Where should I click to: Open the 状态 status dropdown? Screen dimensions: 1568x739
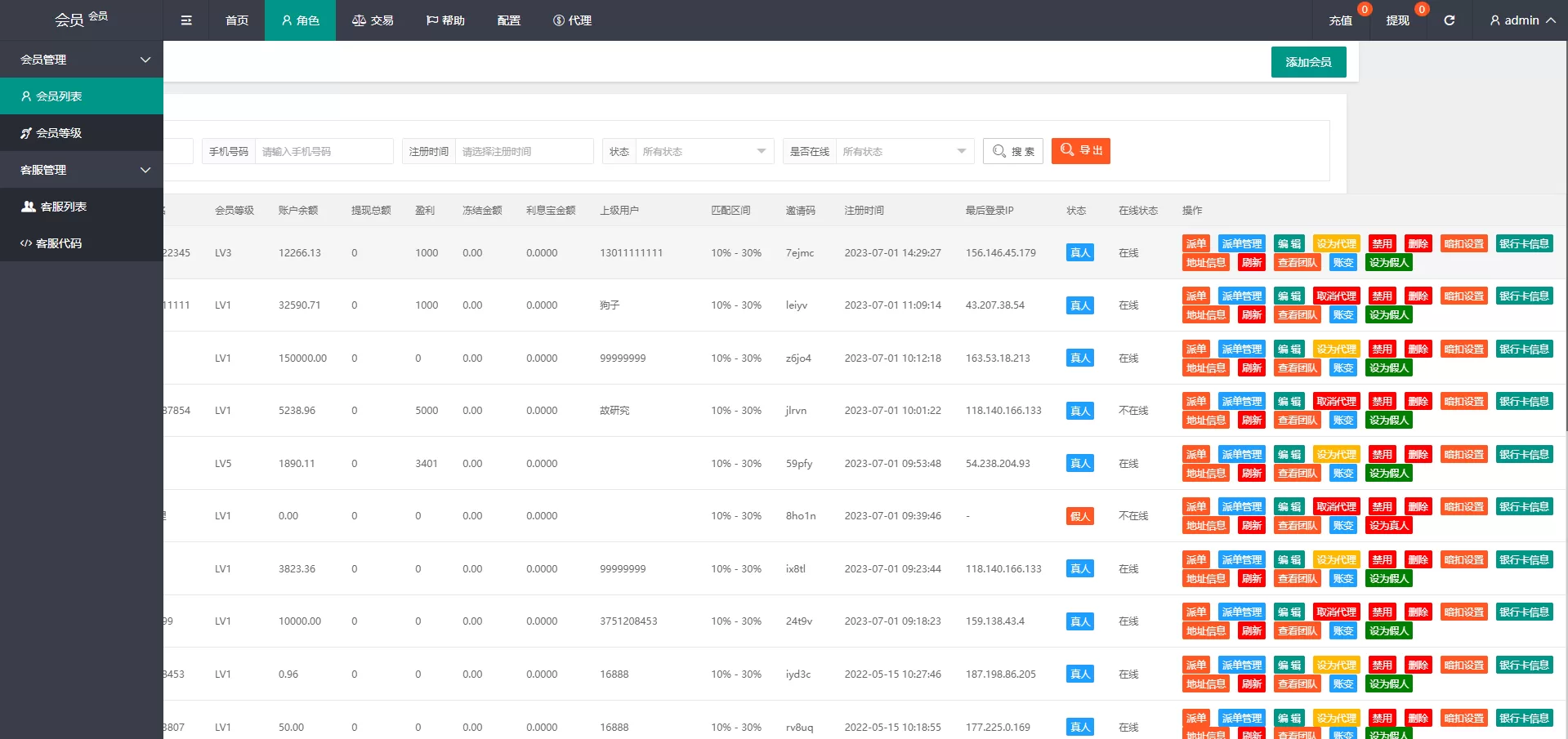(704, 151)
